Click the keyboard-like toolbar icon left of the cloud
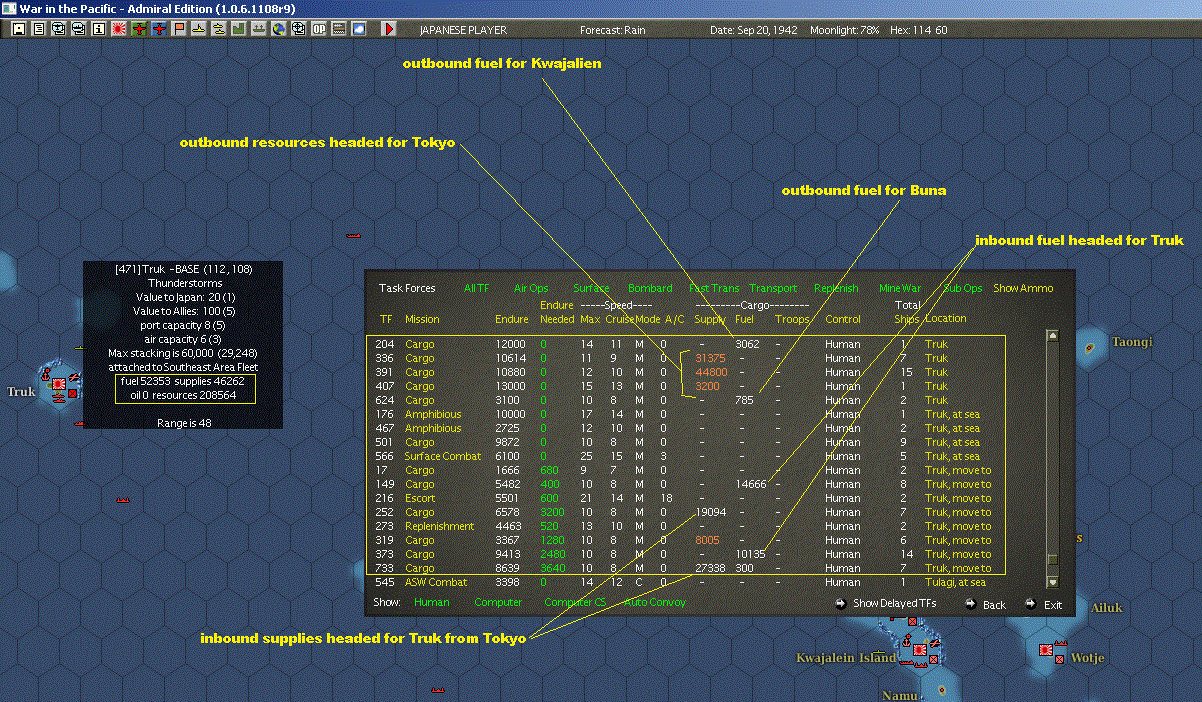Screen dimensions: 1202x702 339,29
